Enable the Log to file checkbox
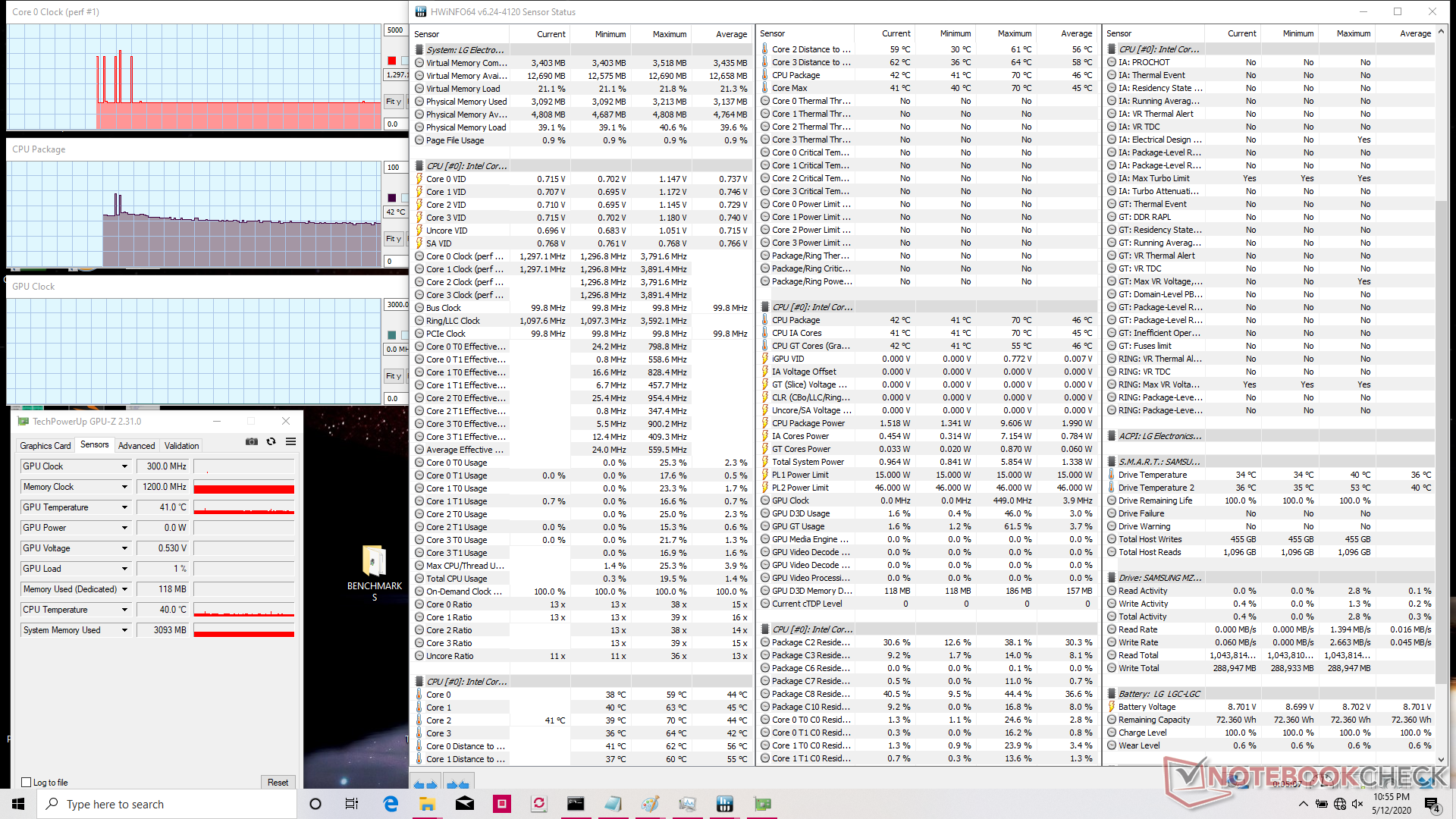 coord(27,783)
